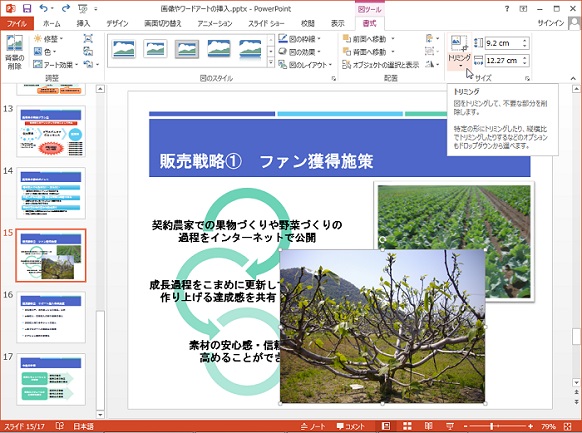Switch to the 表示 tab

click(337, 23)
